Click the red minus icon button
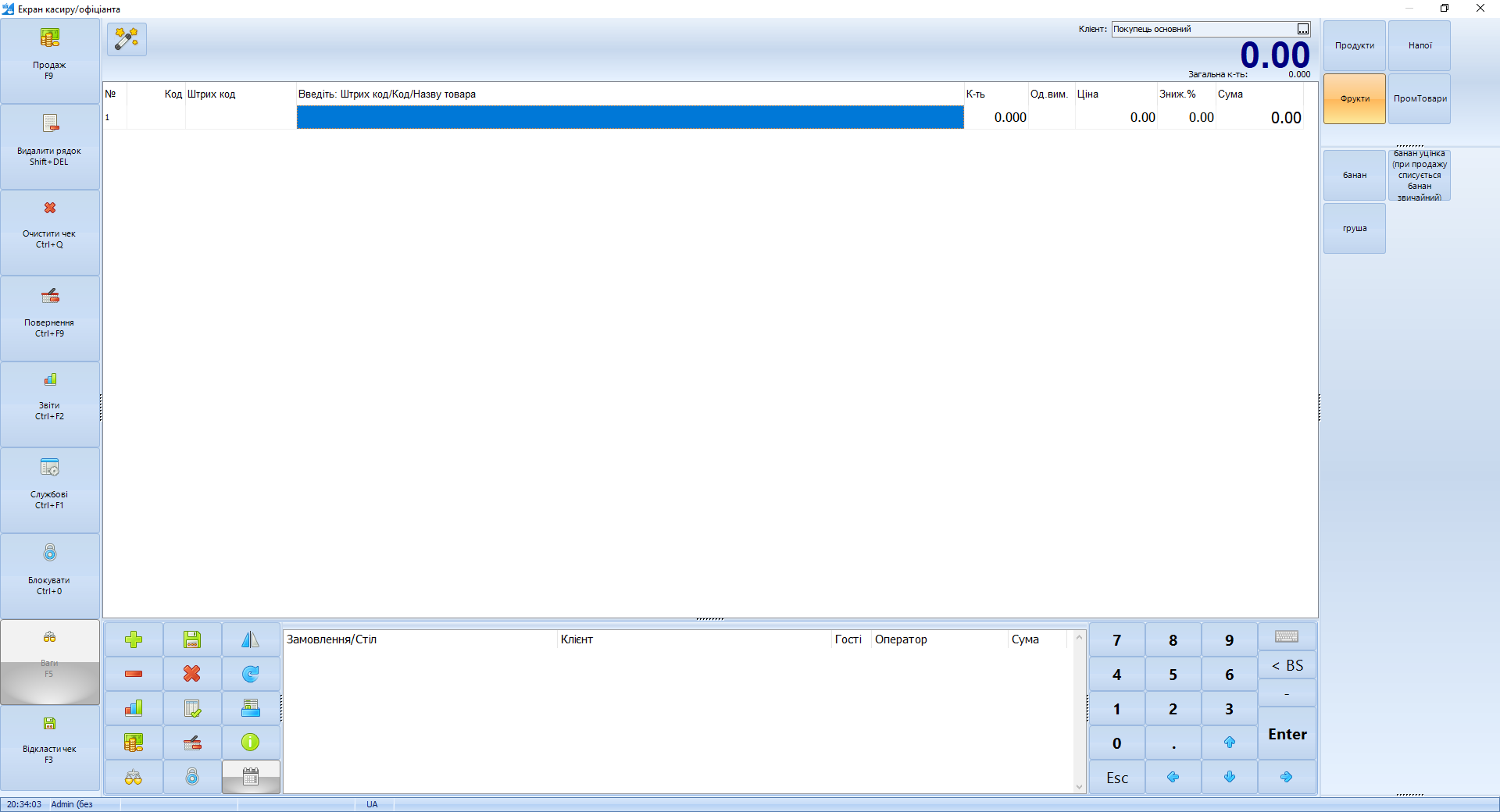Viewport: 1500px width, 812px height. pyautogui.click(x=134, y=674)
